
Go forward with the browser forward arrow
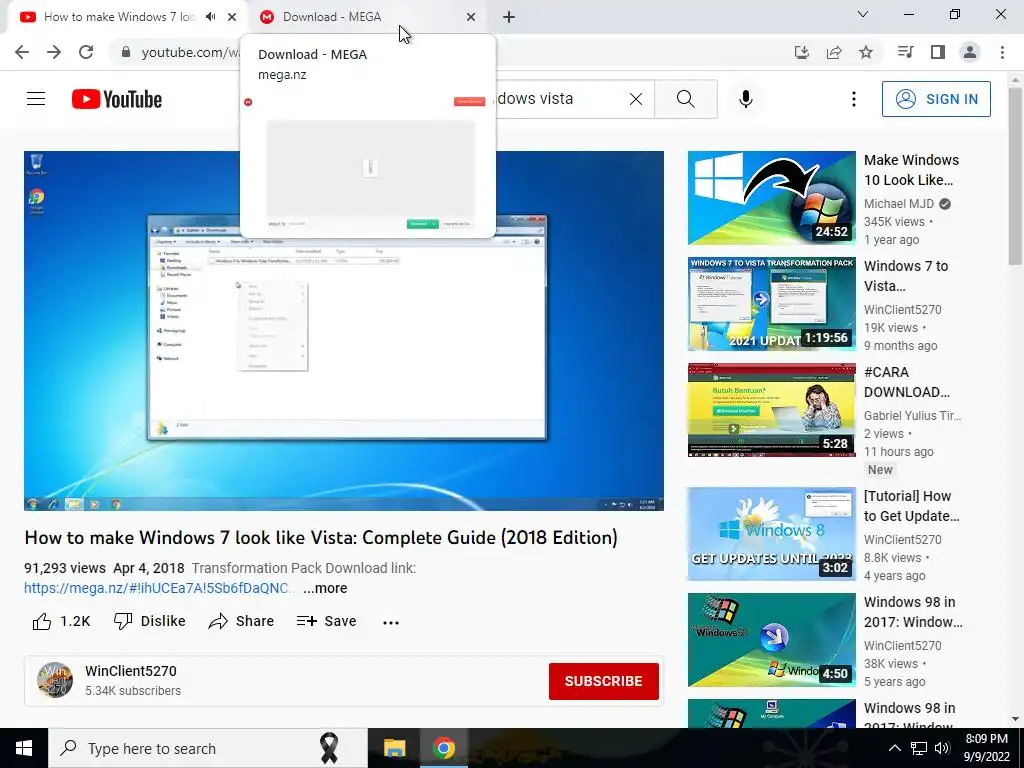[54, 52]
